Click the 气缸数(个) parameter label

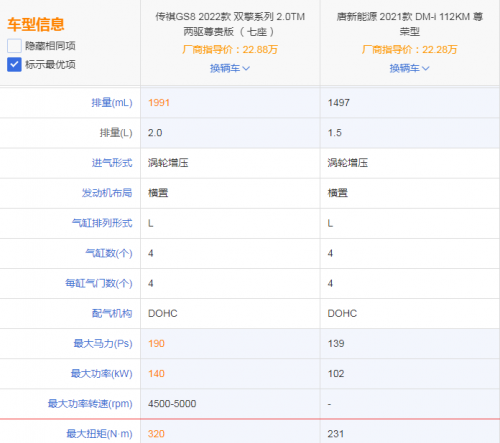[x=109, y=253]
